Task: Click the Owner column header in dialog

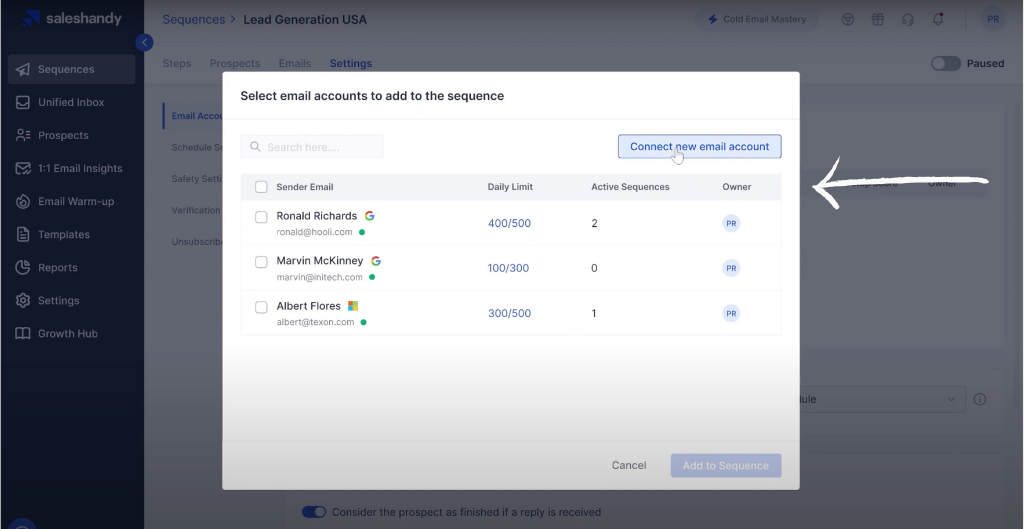Action: click(737, 187)
